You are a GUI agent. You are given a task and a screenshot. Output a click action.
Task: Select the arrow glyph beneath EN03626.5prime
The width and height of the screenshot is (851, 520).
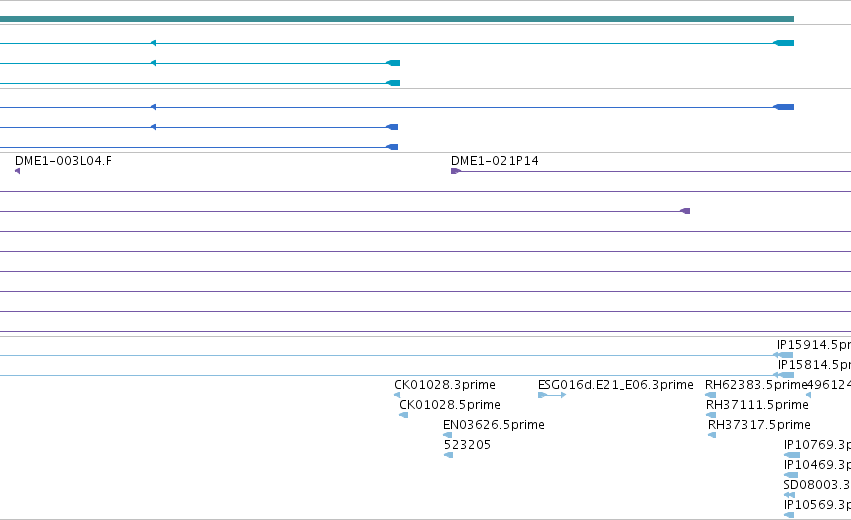tap(448, 435)
